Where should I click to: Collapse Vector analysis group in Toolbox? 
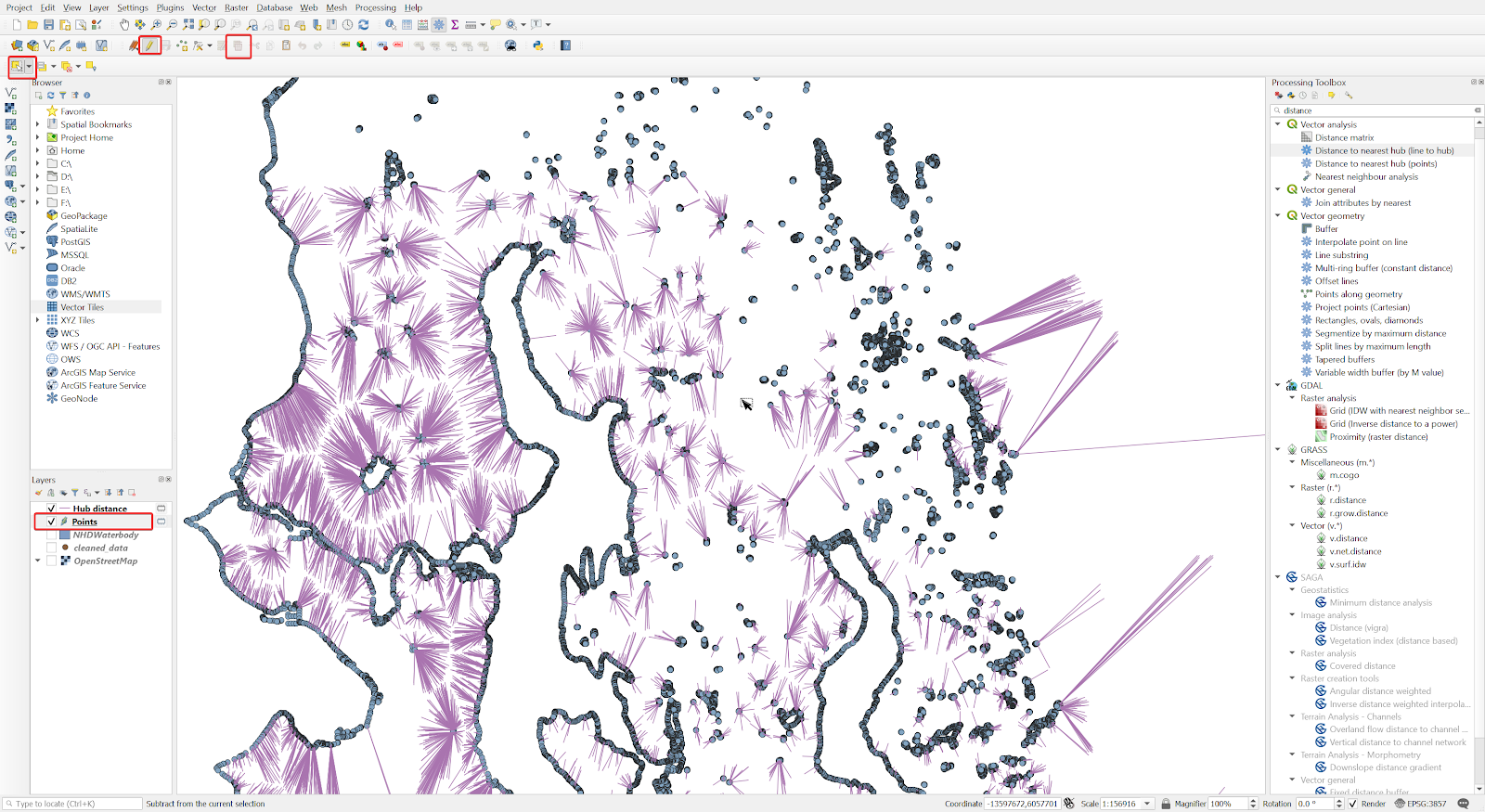point(1278,124)
